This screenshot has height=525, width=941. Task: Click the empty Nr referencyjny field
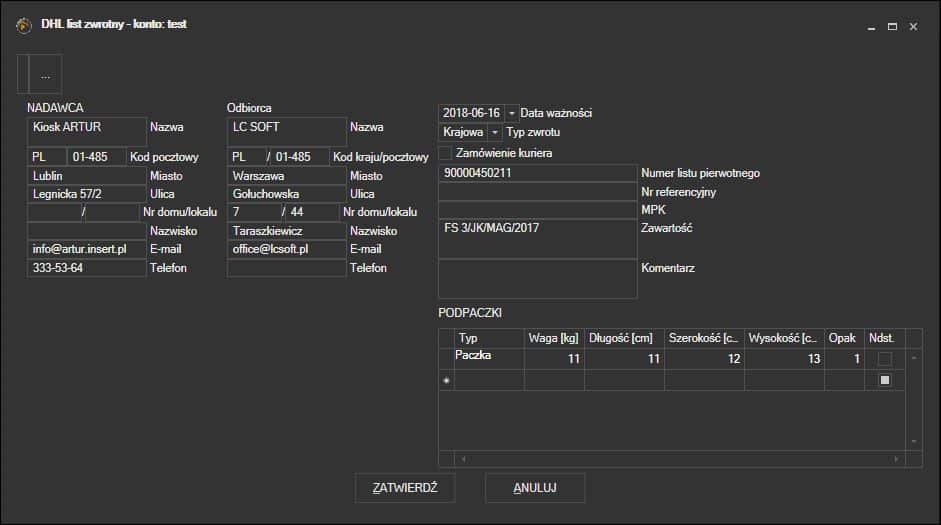tap(538, 192)
